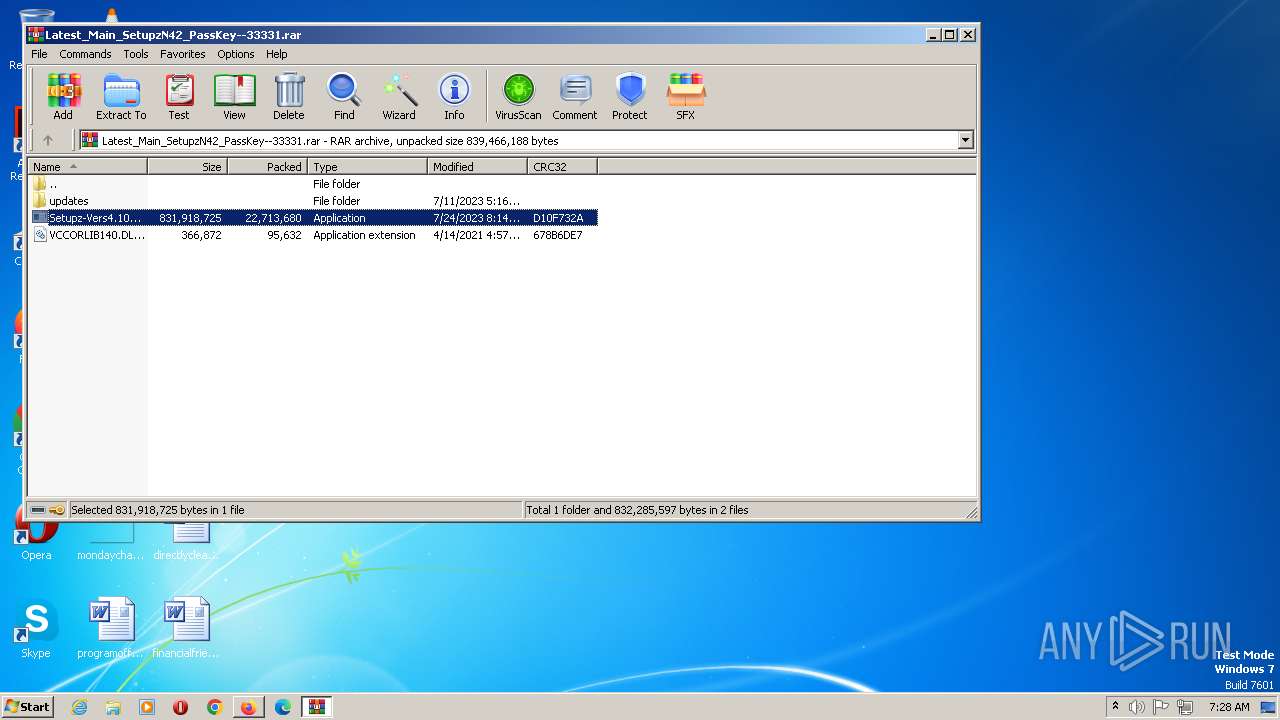The height and width of the screenshot is (720, 1280).
Task: Open Opera from the taskbar
Action: point(181,707)
